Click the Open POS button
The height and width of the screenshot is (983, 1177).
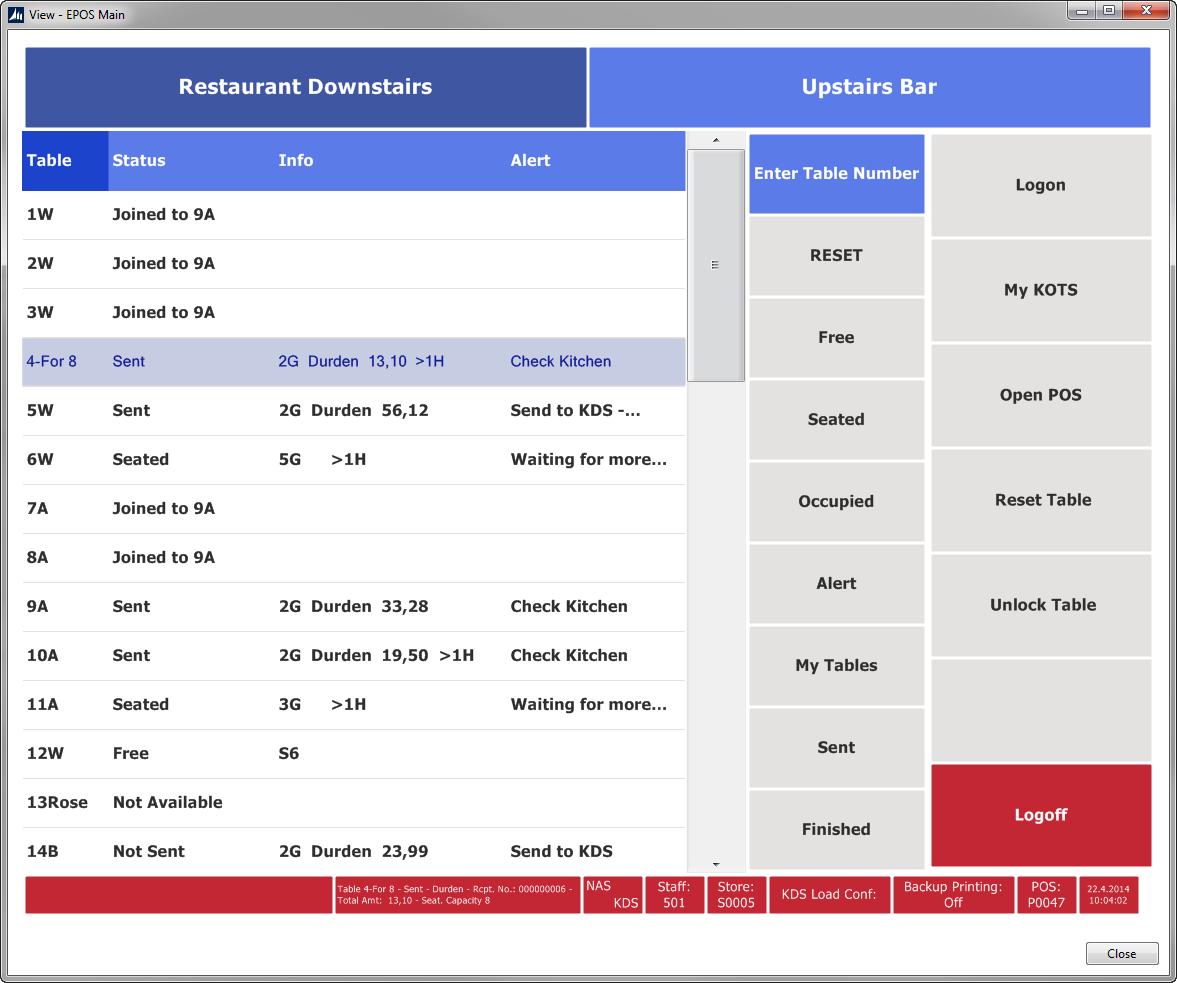point(1040,396)
